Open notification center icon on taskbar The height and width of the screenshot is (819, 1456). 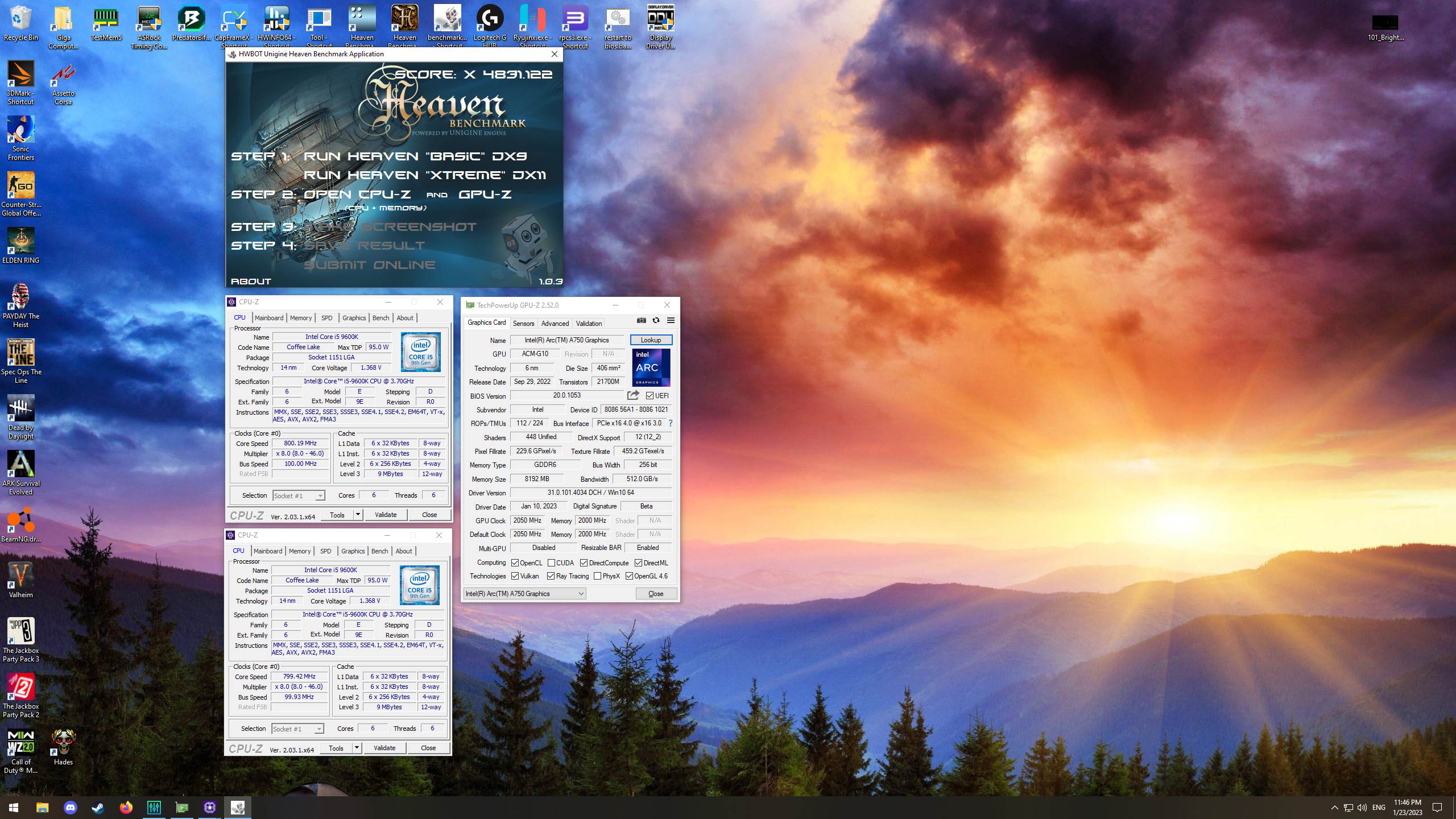click(x=1437, y=808)
